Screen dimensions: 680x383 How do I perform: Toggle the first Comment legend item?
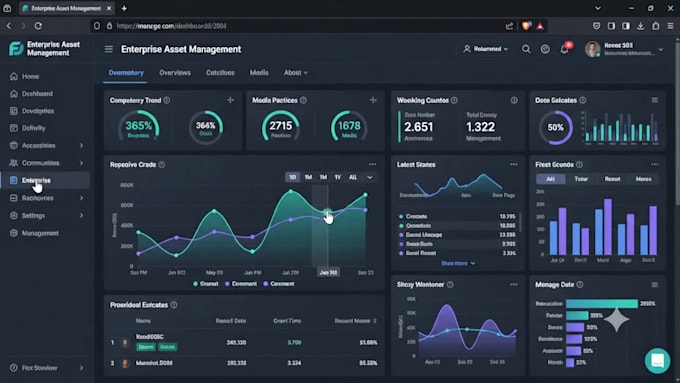point(241,284)
